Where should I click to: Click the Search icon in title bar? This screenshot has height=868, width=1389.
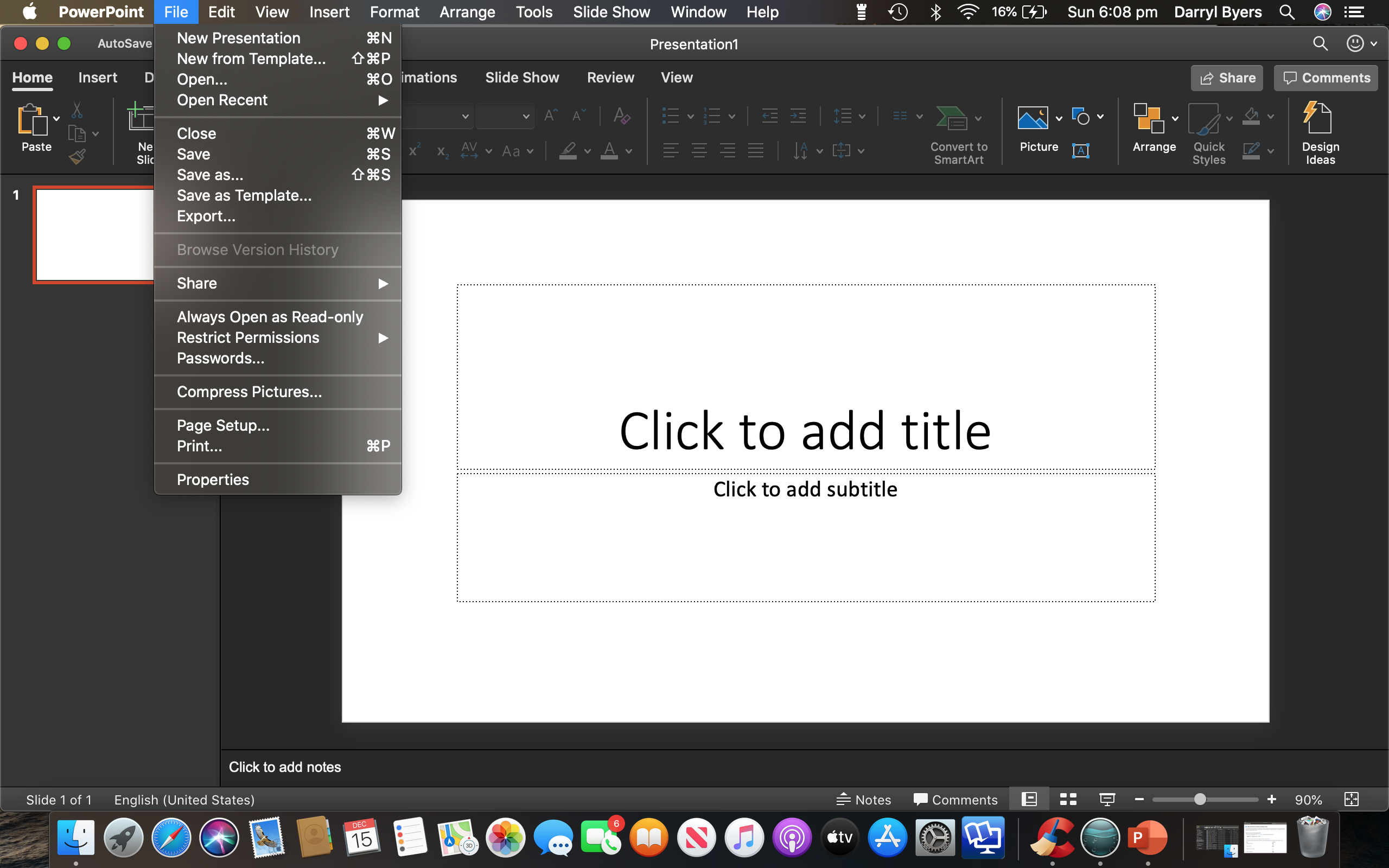(x=1320, y=43)
